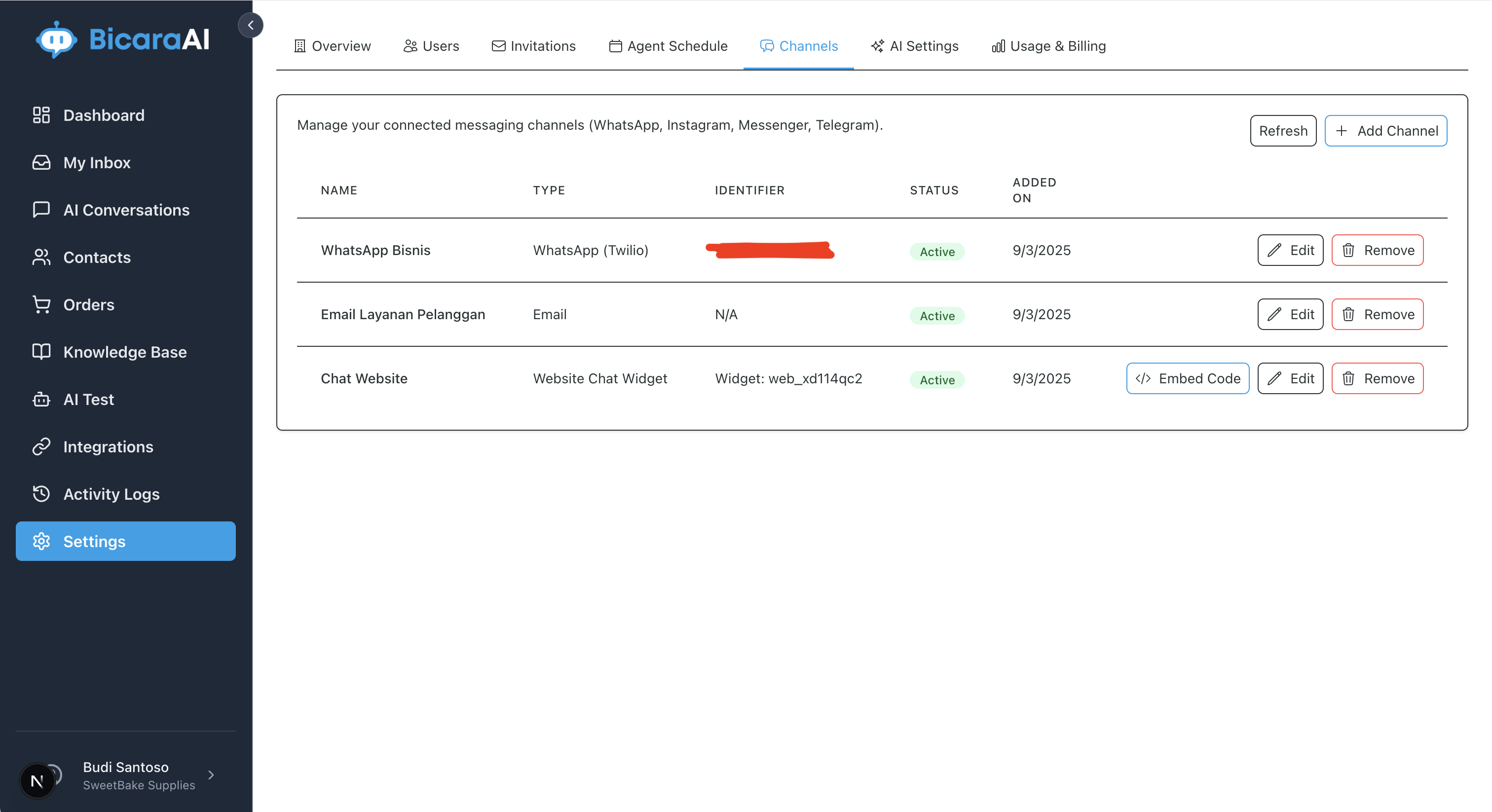This screenshot has height=812, width=1492.
Task: Open the Dashboard from the sidebar
Action: (x=104, y=114)
